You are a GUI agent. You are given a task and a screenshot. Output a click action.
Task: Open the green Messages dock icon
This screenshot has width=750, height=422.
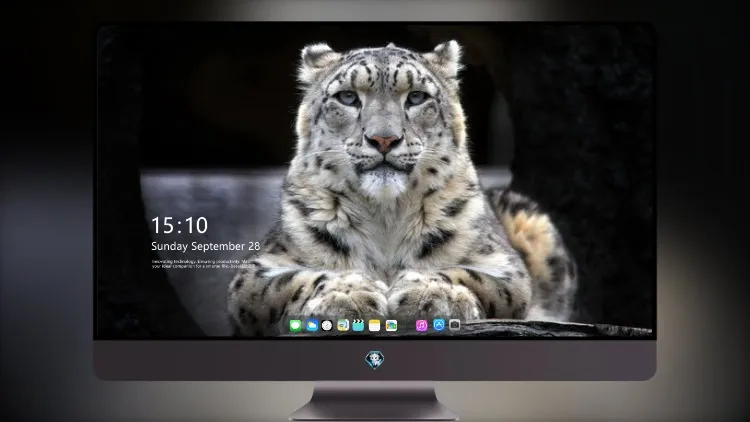pos(295,326)
